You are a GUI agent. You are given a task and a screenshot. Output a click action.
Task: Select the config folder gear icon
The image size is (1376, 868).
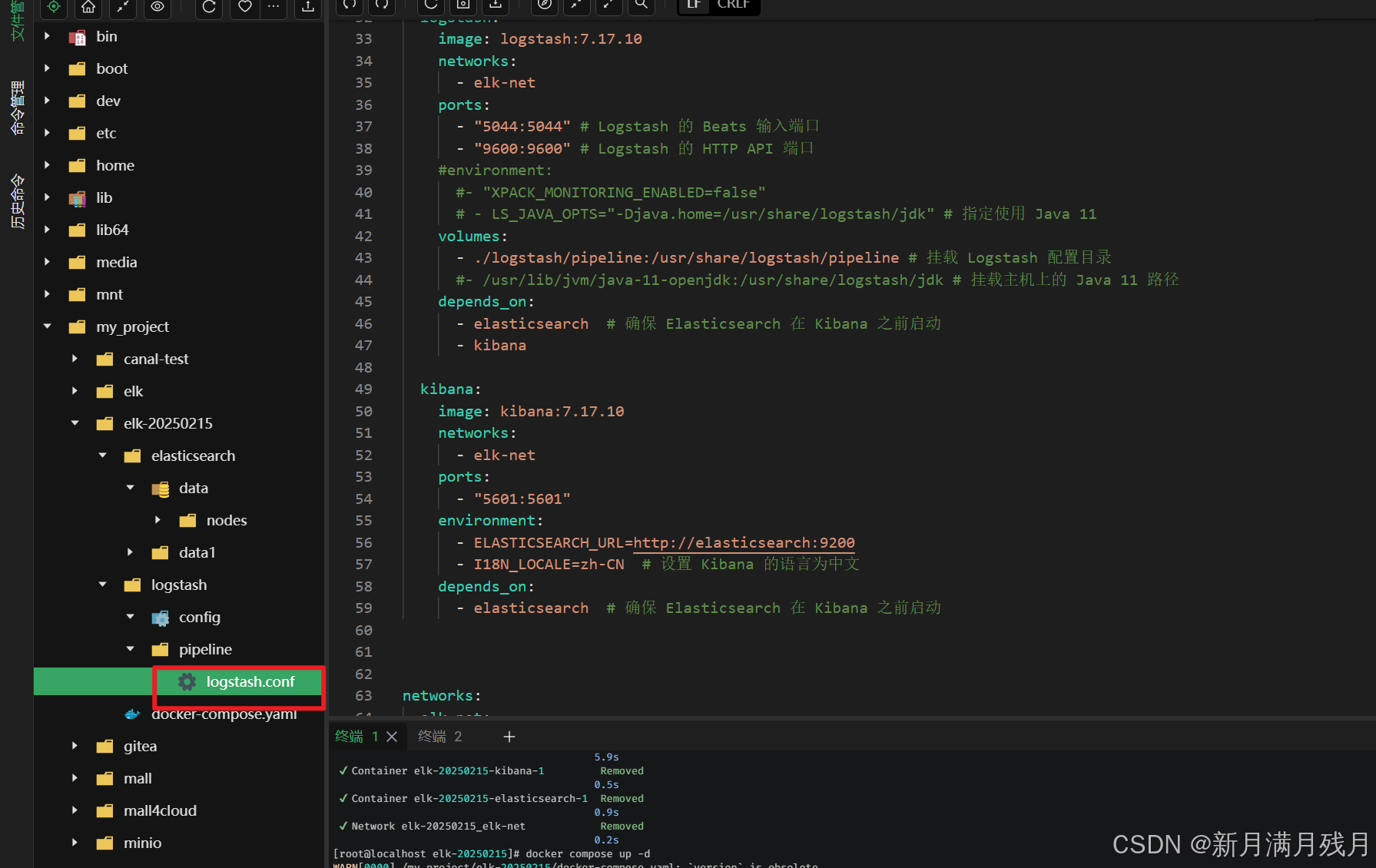(160, 618)
